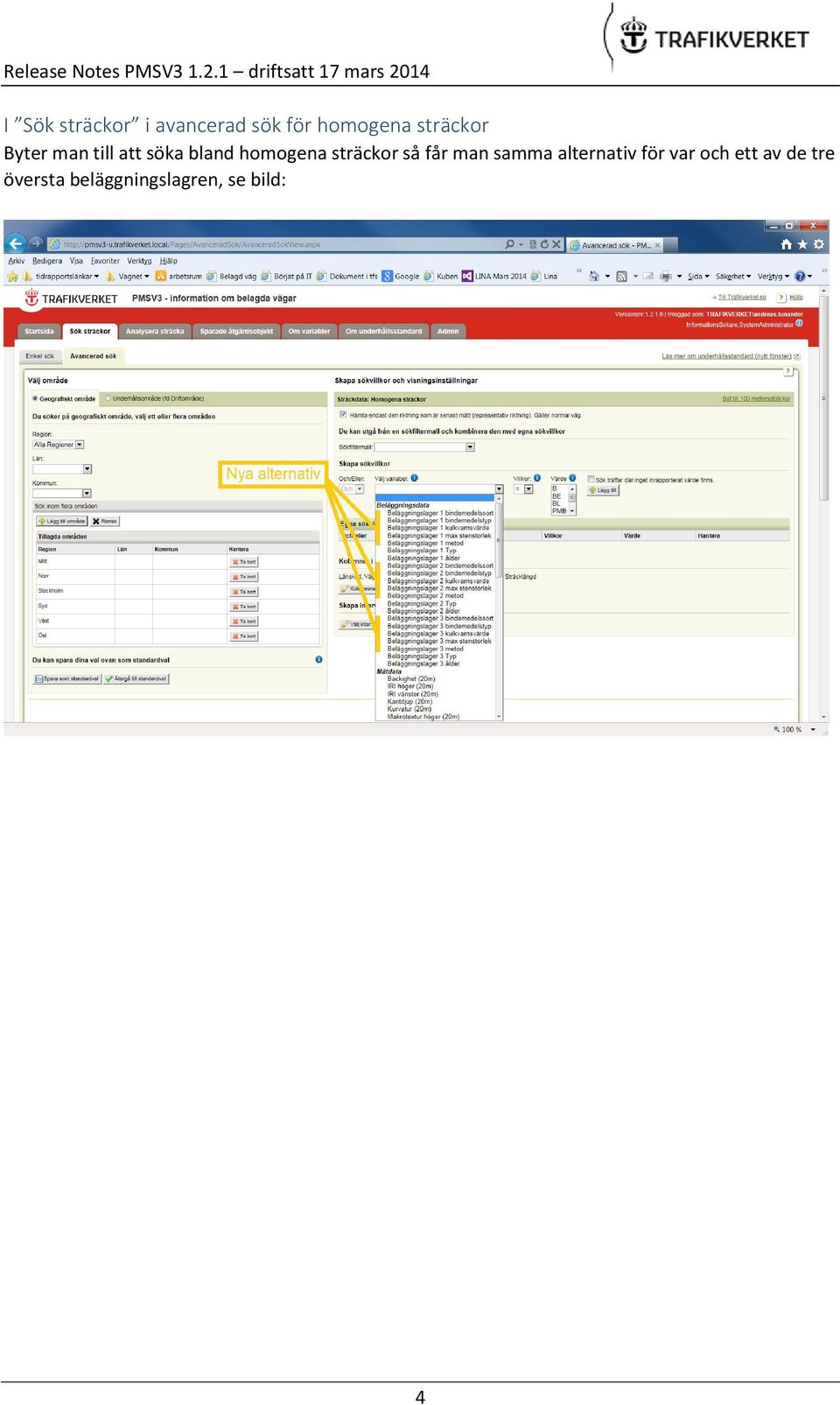Click the search magnifier in the address bar
Image resolution: width=840 pixels, height=1405 pixels.
(x=509, y=244)
